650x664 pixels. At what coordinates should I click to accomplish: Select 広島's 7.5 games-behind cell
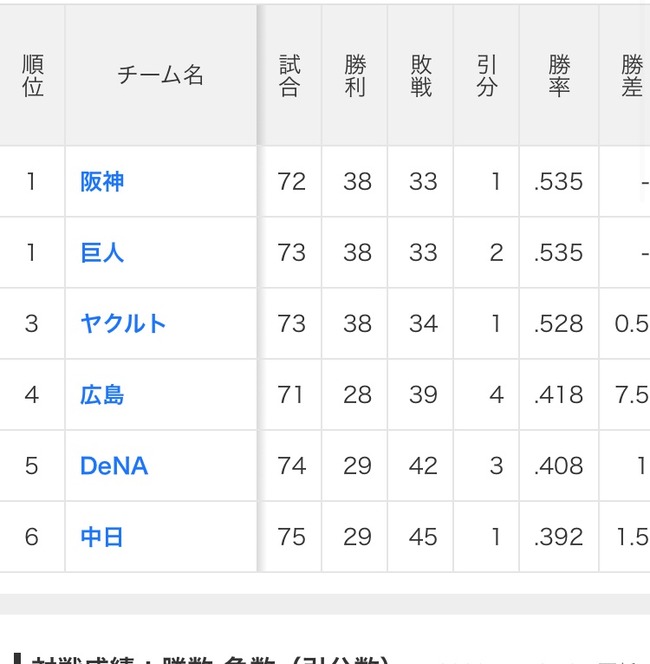click(625, 395)
